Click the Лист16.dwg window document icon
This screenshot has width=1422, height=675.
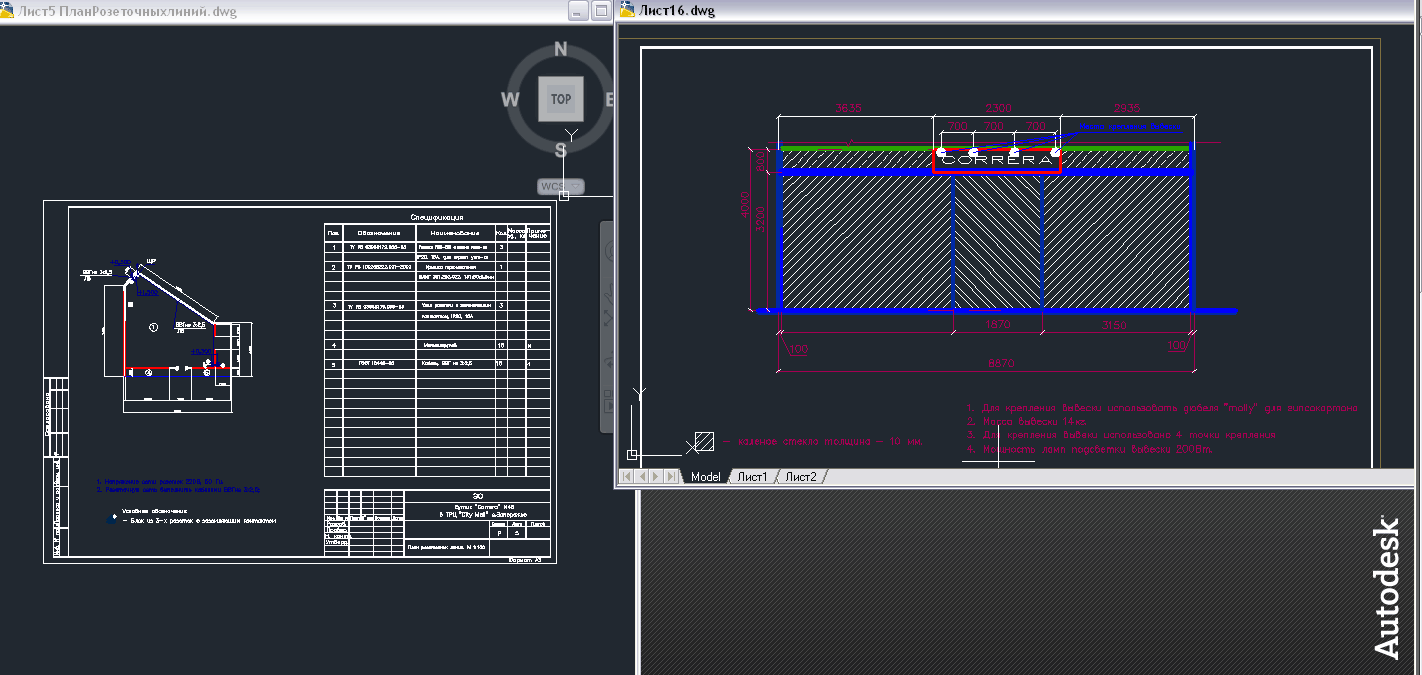coord(627,10)
